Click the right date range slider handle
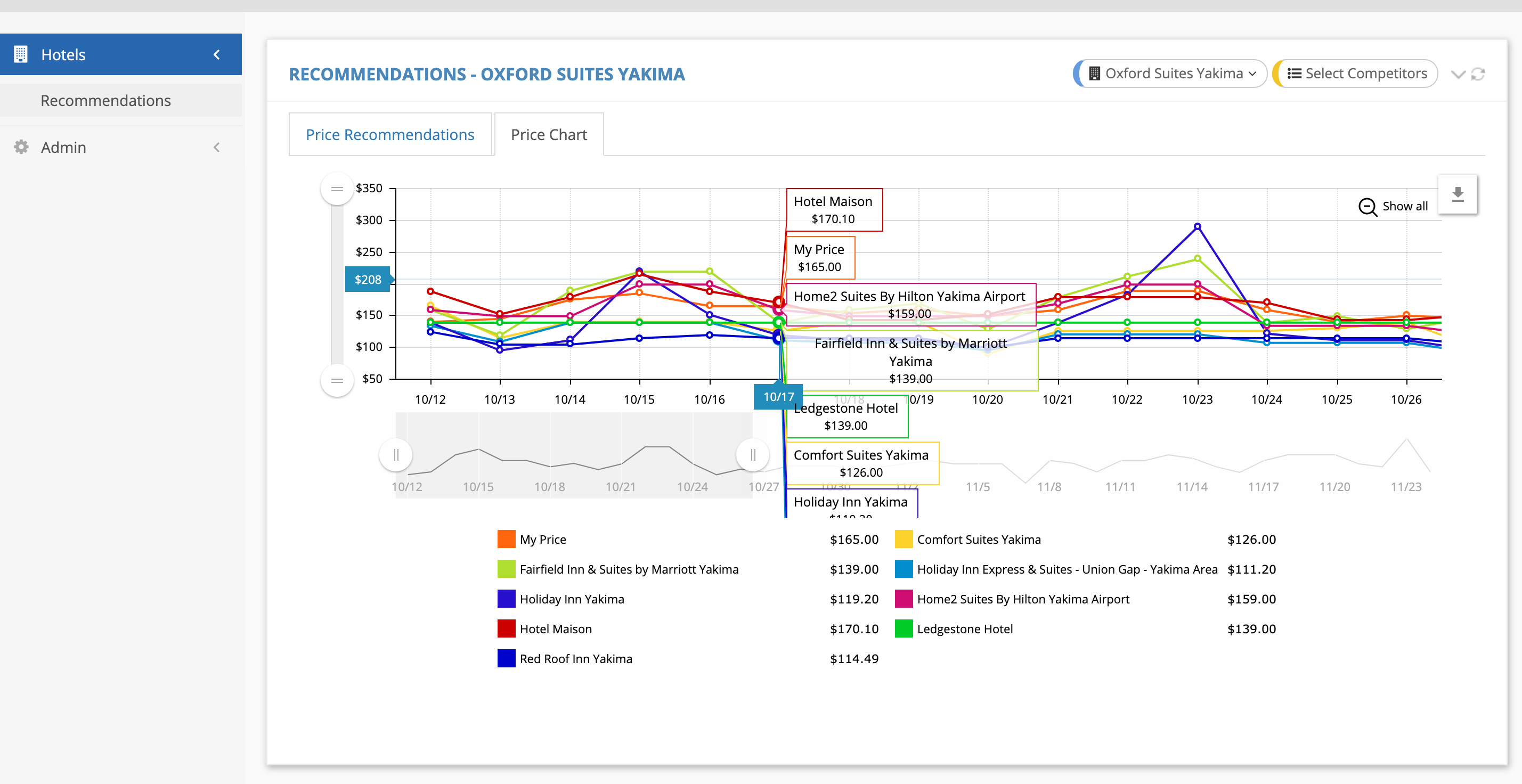The image size is (1522, 784). pyautogui.click(x=753, y=455)
